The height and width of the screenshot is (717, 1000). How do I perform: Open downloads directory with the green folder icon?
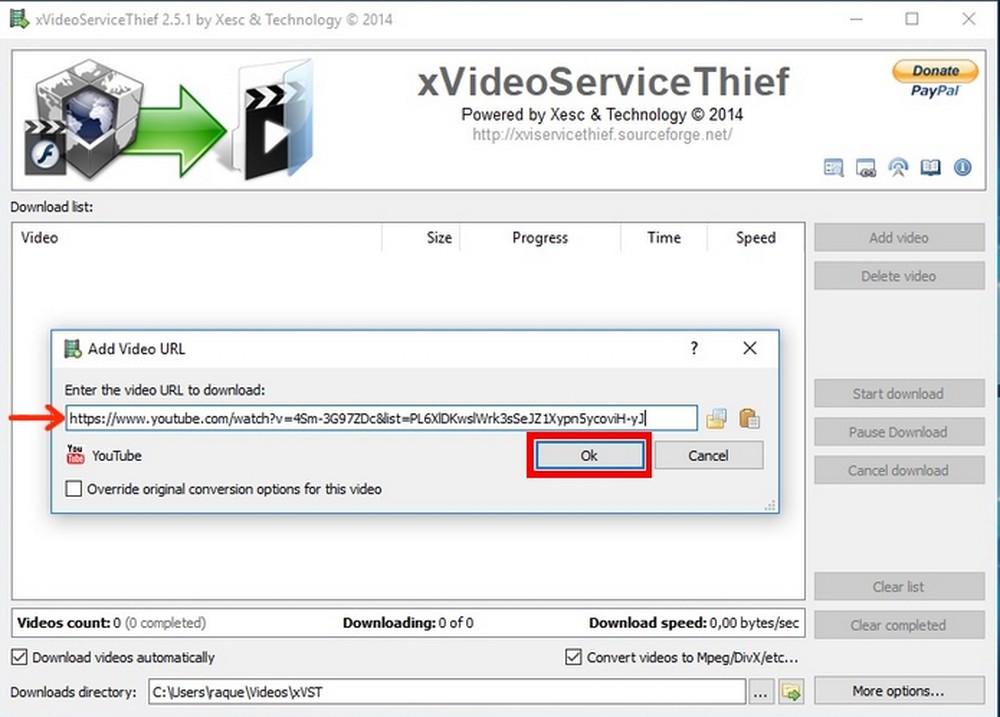pyautogui.click(x=791, y=691)
